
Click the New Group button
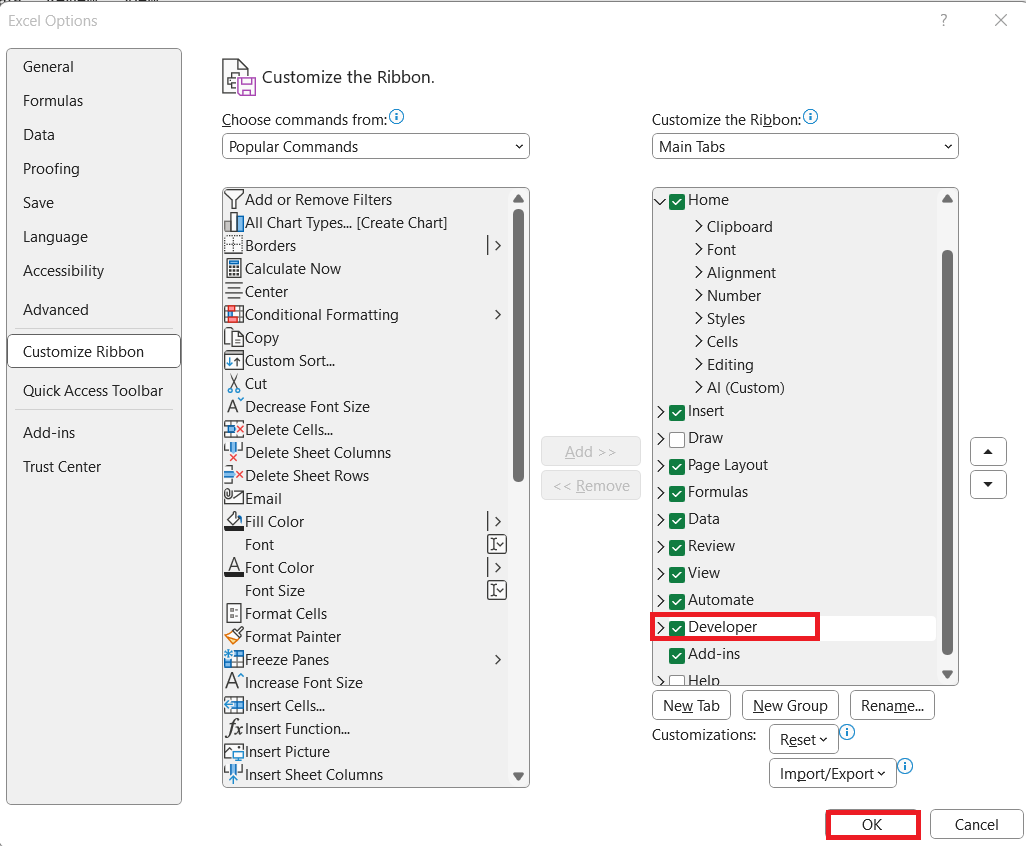pos(790,705)
